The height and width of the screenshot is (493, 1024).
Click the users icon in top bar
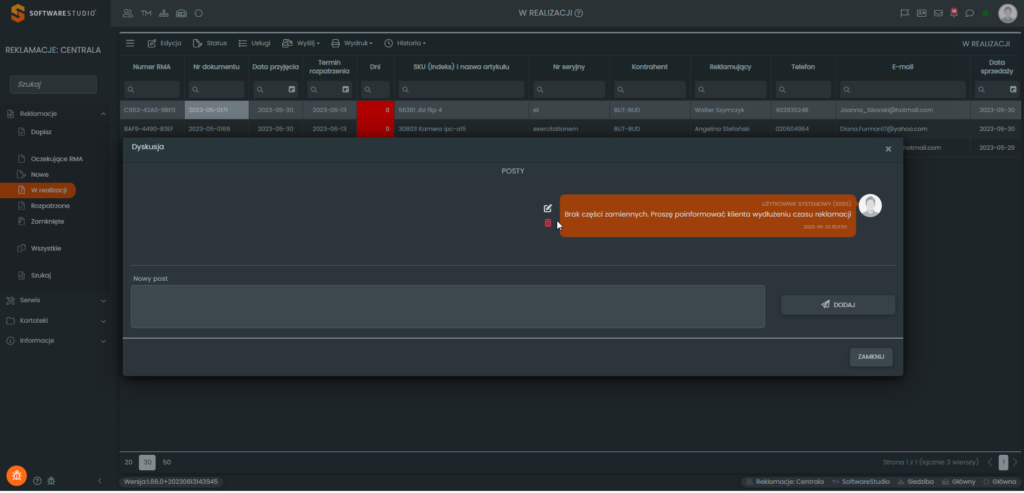click(x=128, y=13)
